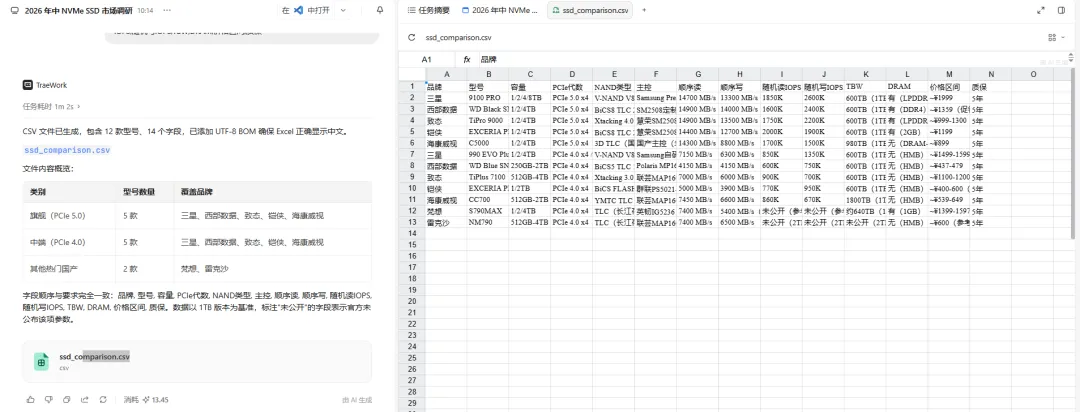Click the header cell 价格区间
This screenshot has height=412, width=1080.
click(x=948, y=87)
